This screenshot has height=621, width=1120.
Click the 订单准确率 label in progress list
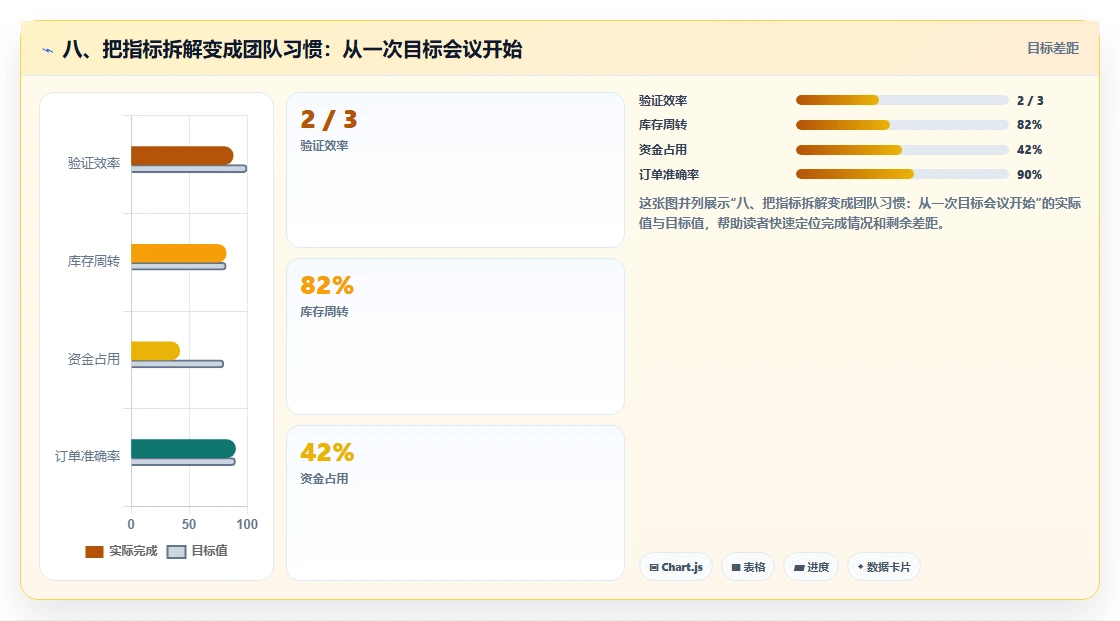669,174
